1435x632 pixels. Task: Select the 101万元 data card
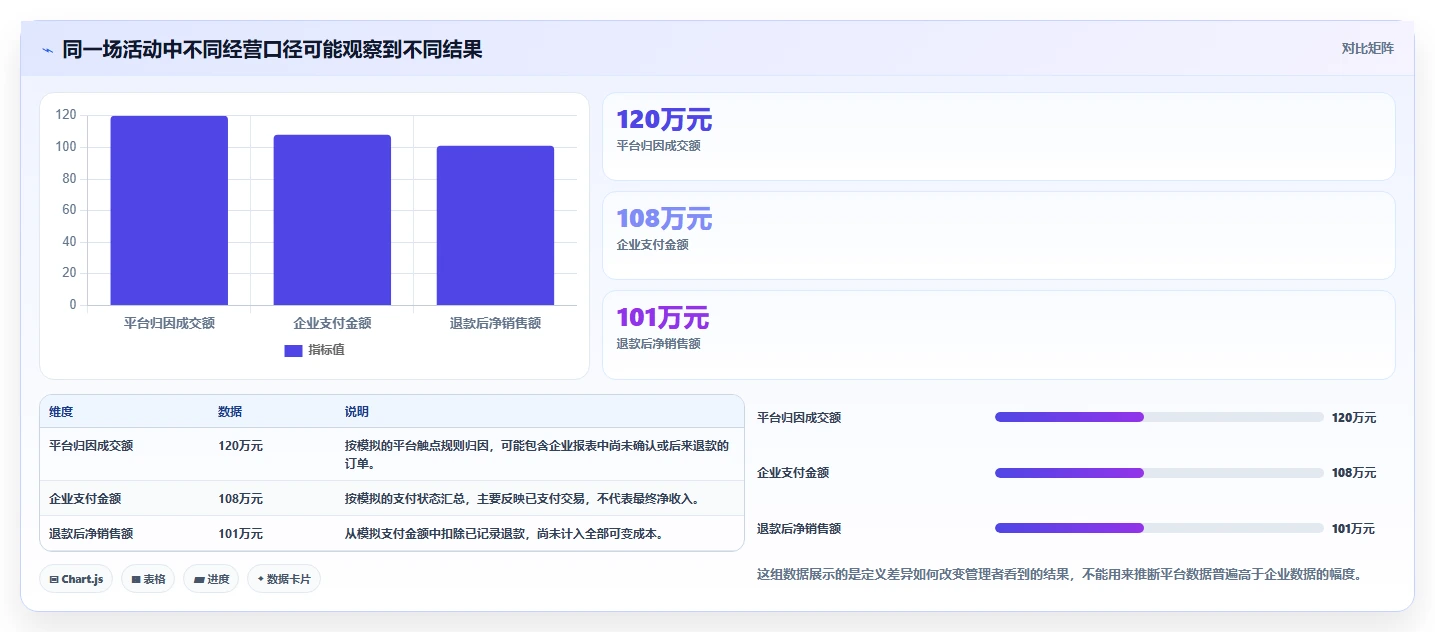[x=998, y=335]
